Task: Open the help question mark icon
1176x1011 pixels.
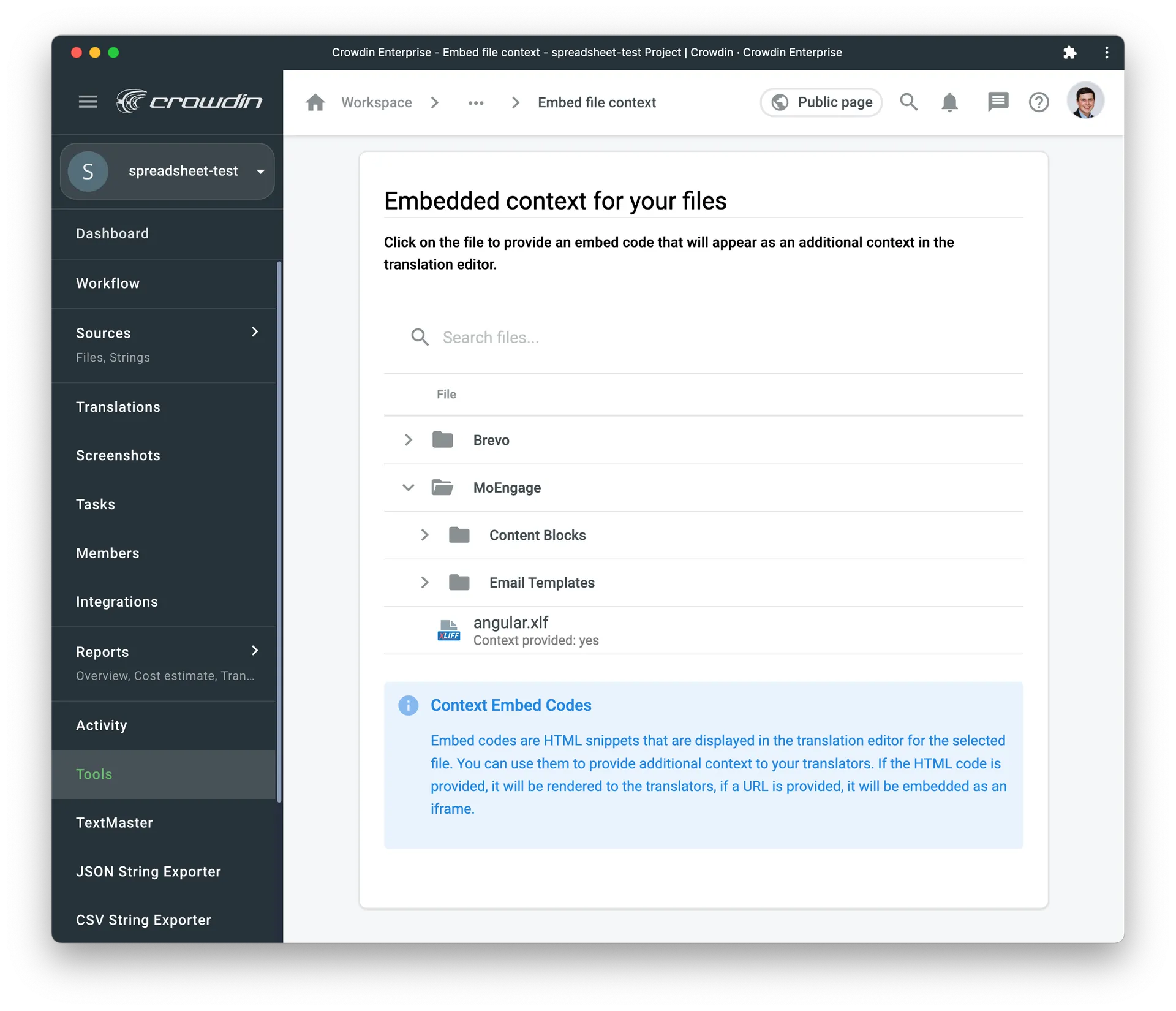Action: [1039, 102]
